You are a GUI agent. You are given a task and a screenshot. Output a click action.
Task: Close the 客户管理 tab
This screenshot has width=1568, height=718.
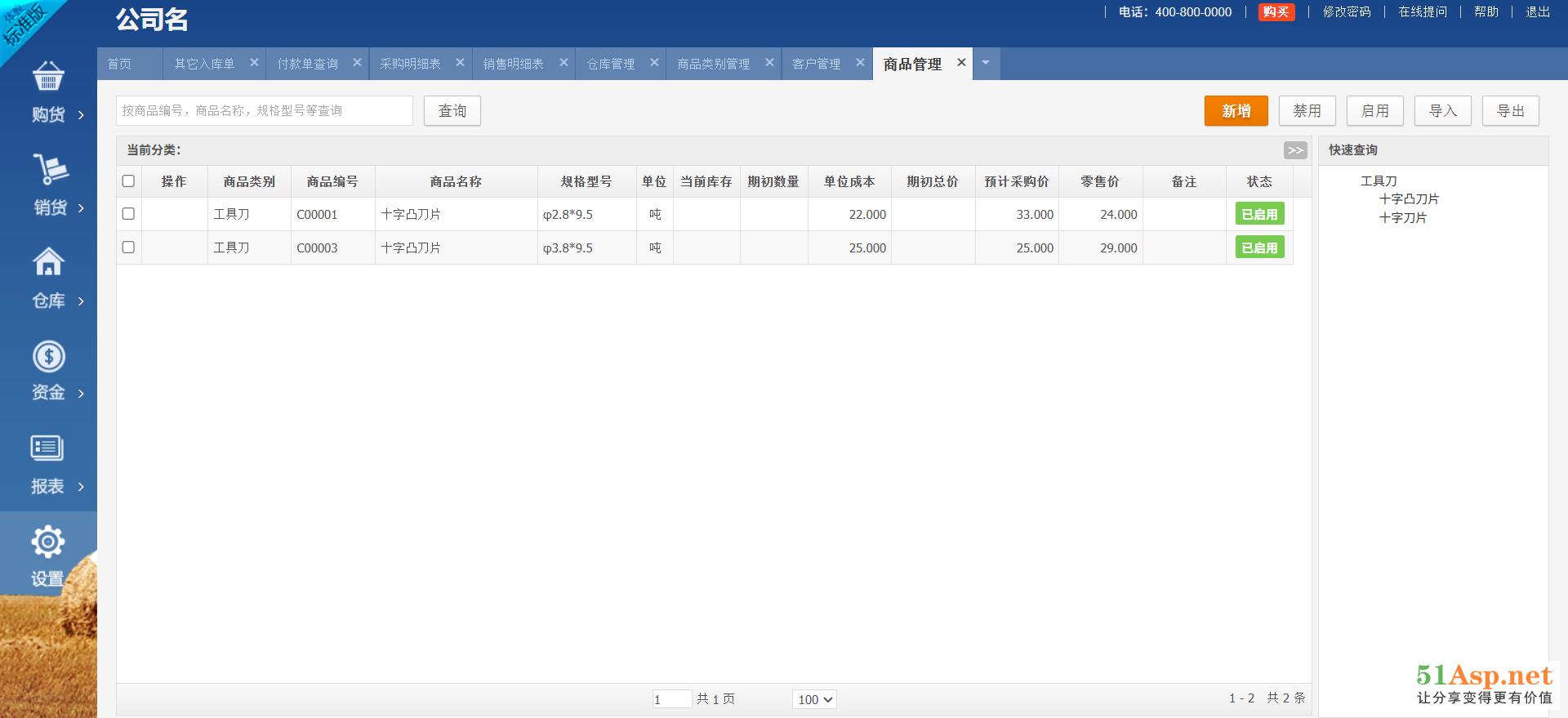point(860,63)
